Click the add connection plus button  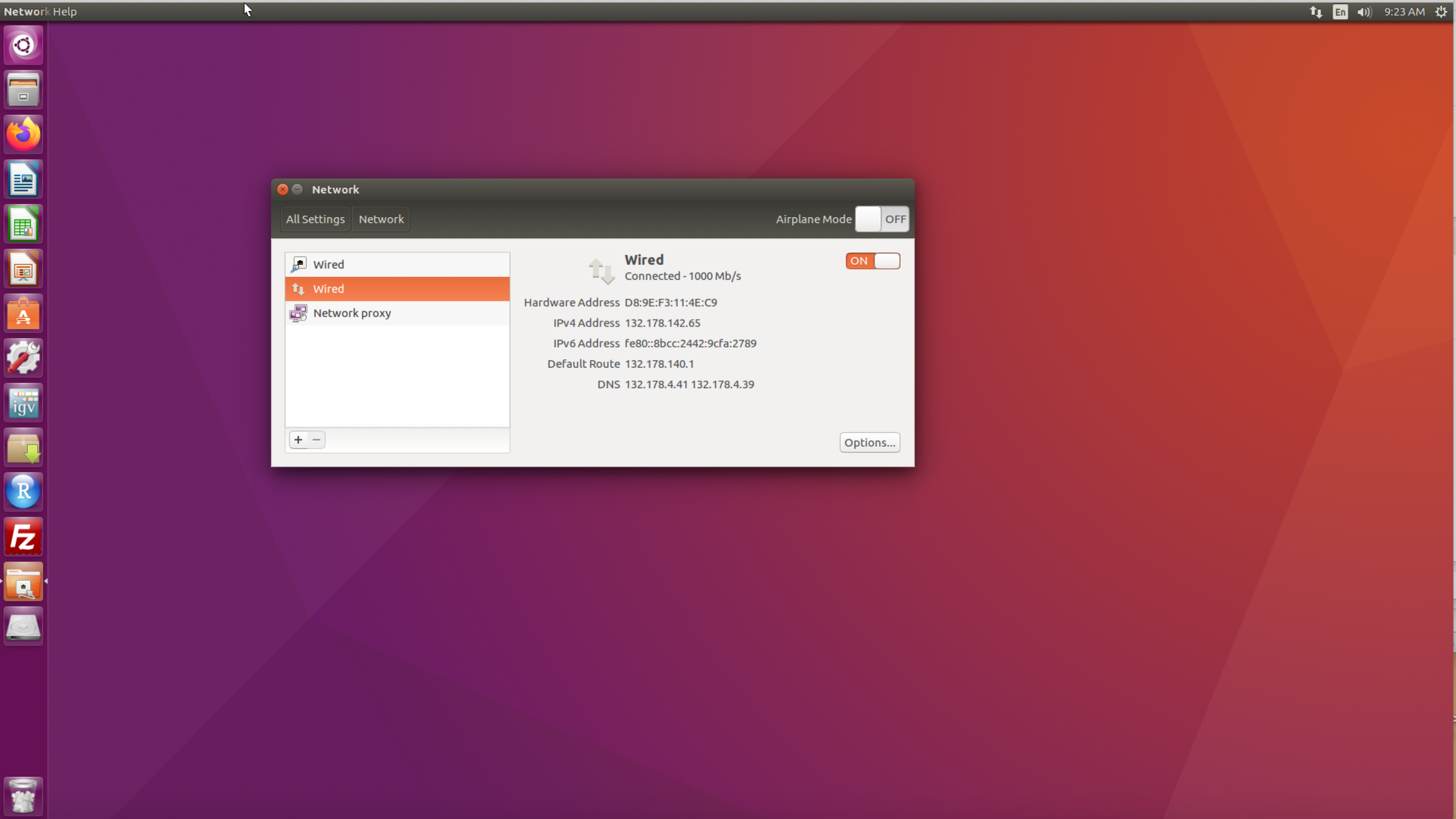[x=298, y=439]
